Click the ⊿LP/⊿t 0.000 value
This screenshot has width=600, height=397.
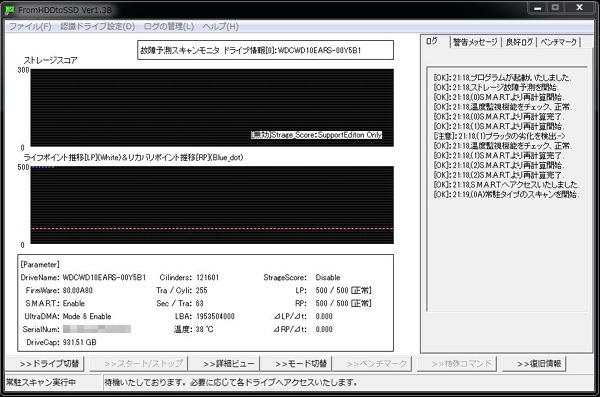[x=324, y=317]
